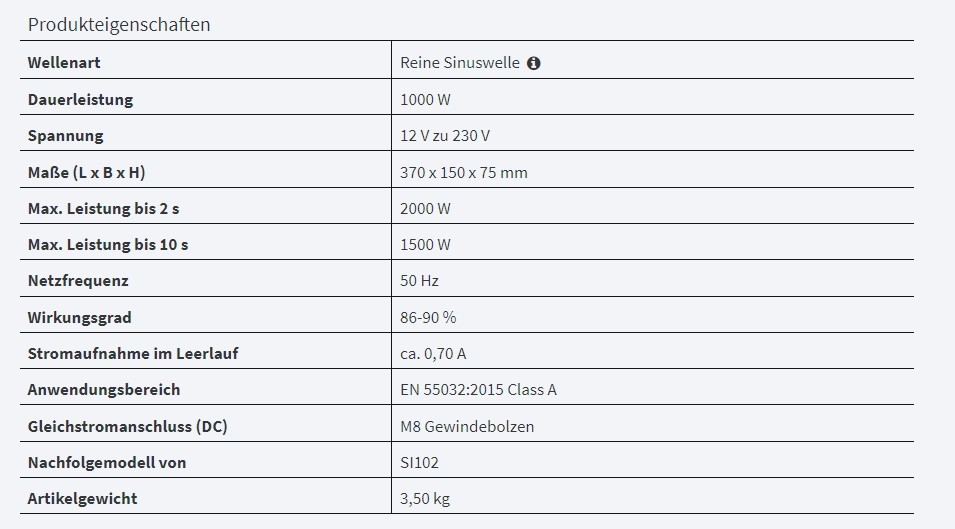Click the SI102 predecessor model value
955x529 pixels.
419,462
